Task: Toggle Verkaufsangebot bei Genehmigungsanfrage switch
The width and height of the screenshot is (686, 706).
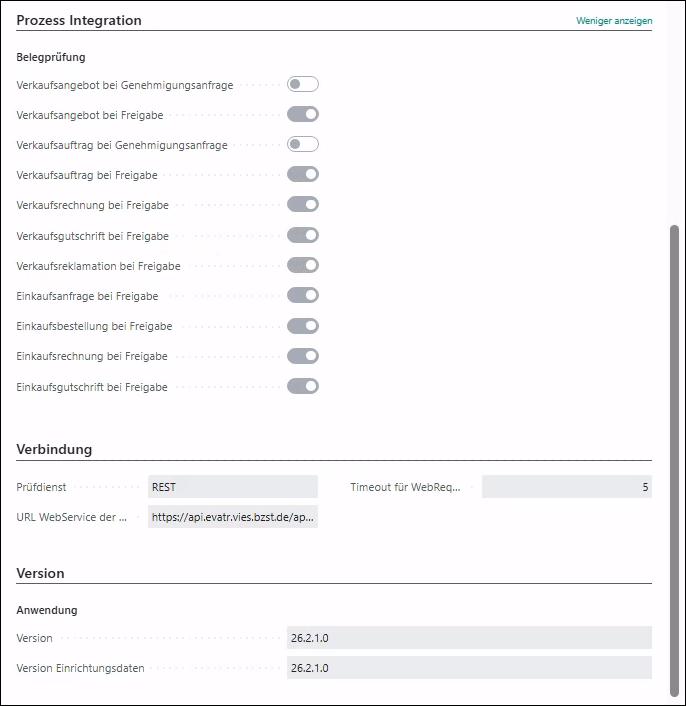Action: point(302,85)
